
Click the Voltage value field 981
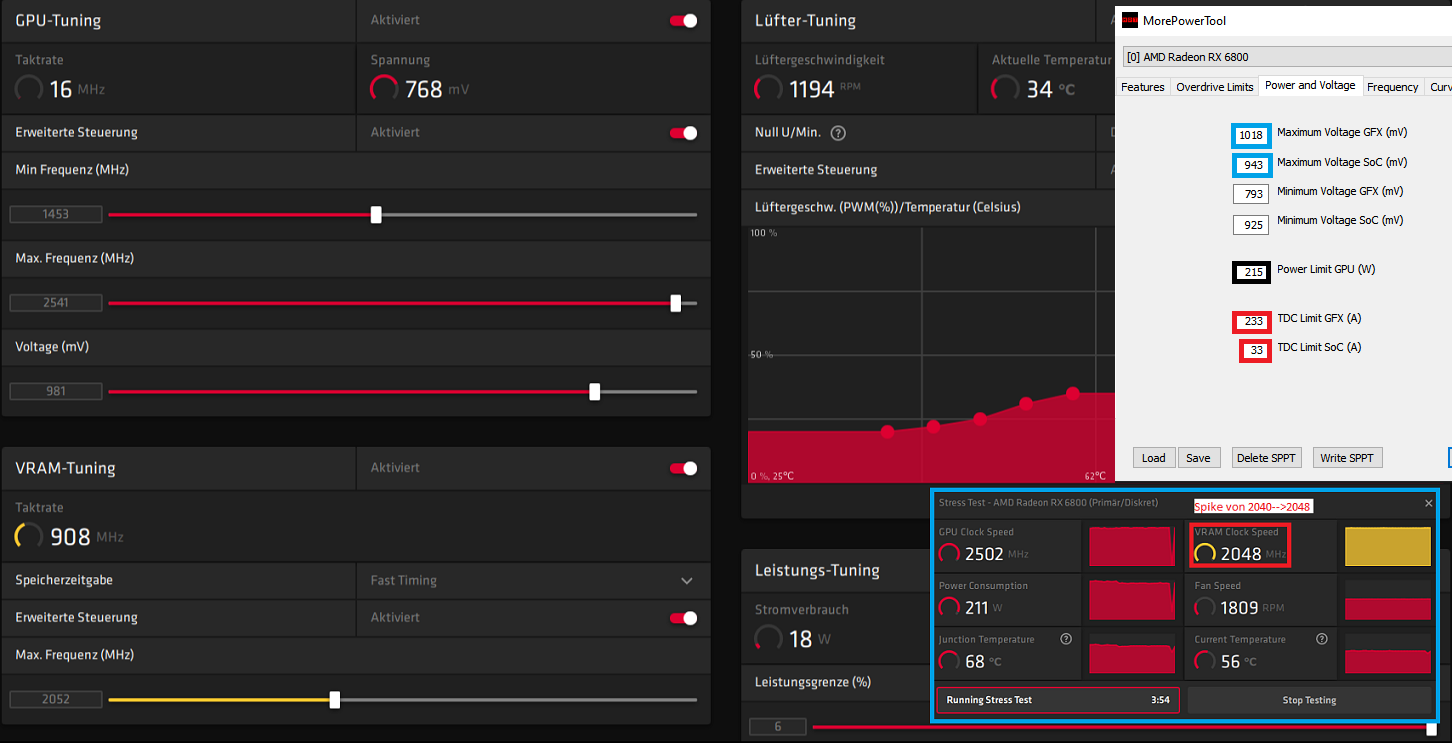tap(56, 391)
